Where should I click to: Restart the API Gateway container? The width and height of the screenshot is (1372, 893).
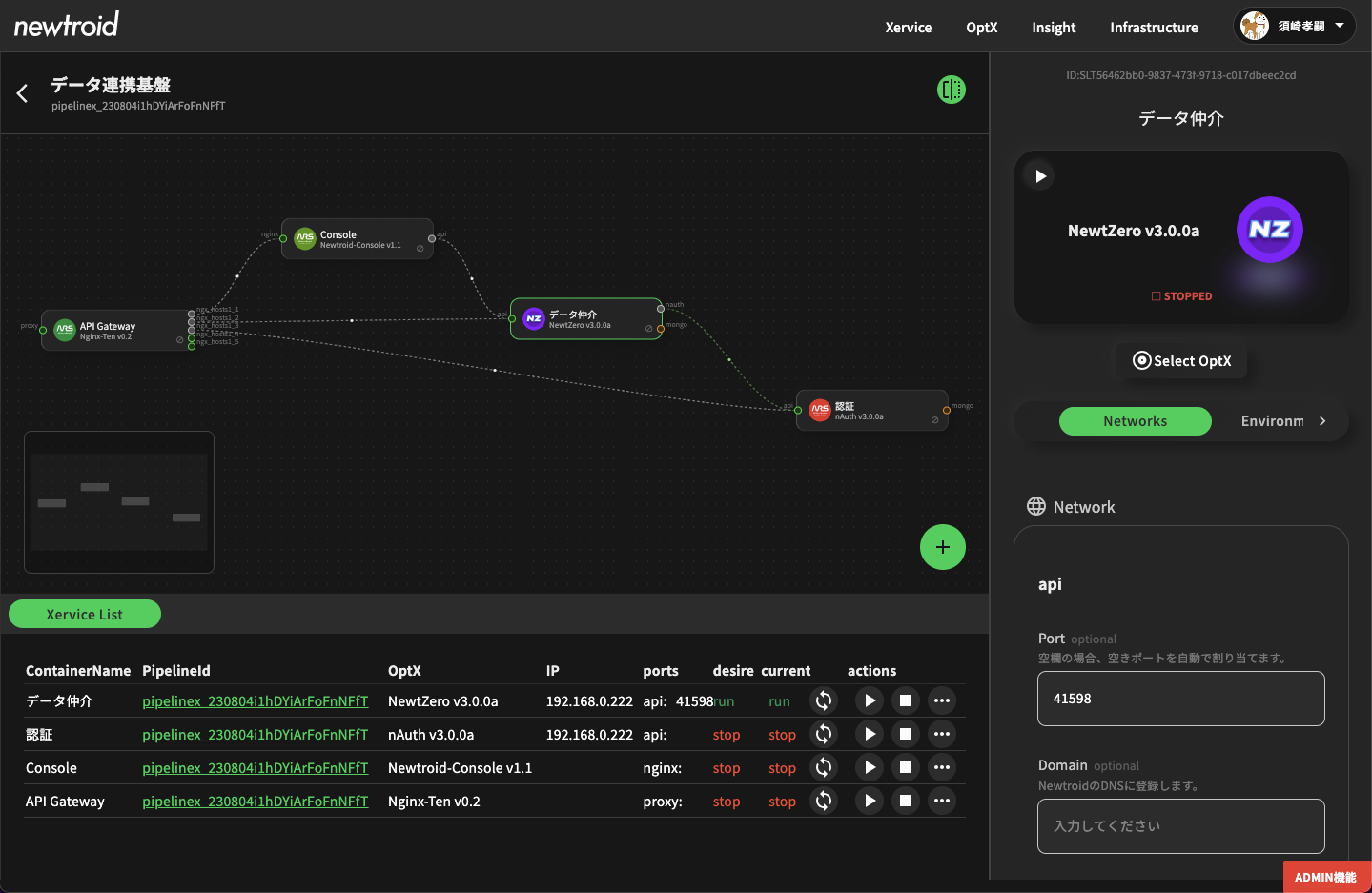coord(824,801)
